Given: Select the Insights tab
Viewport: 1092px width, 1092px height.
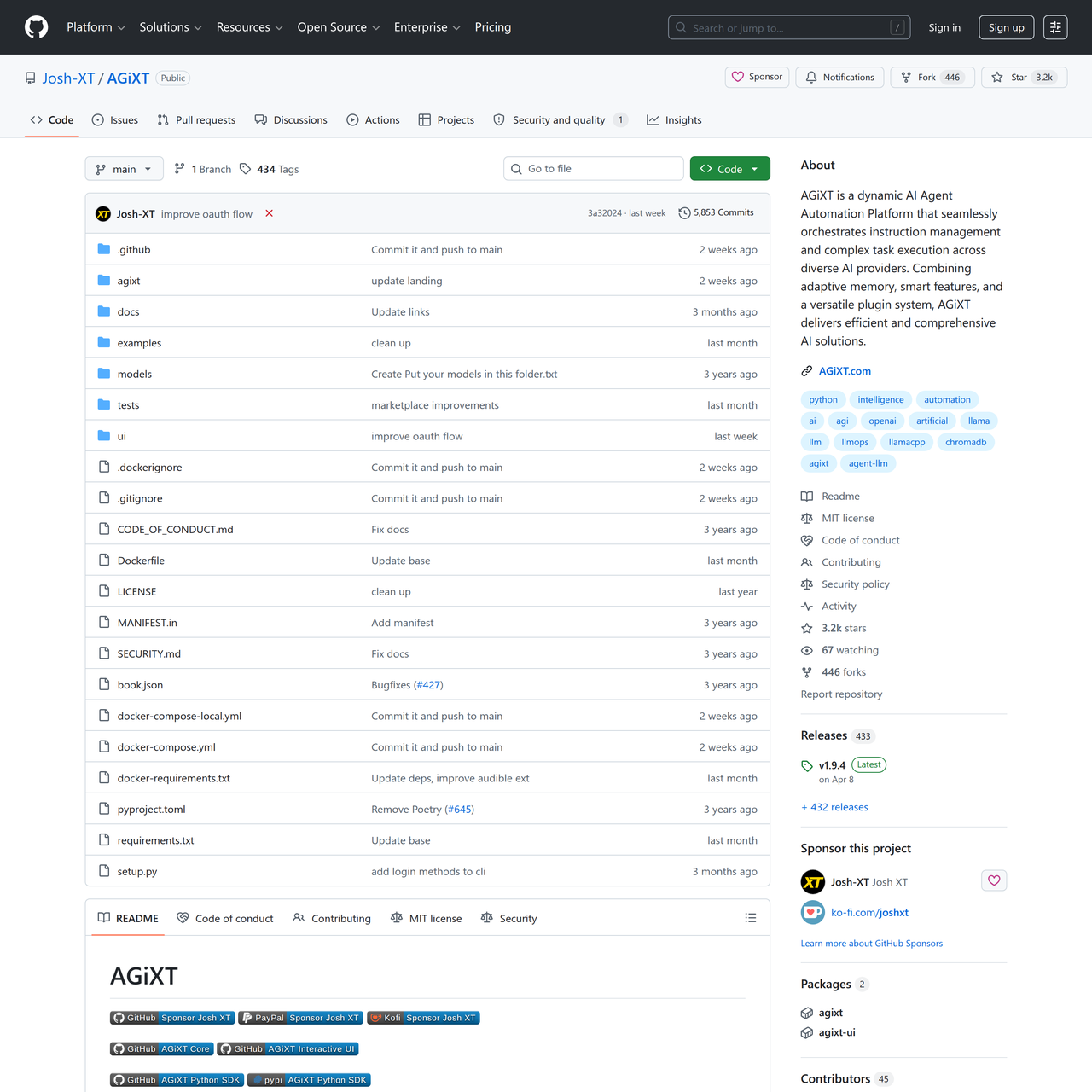Looking at the screenshot, I should point(675,120).
